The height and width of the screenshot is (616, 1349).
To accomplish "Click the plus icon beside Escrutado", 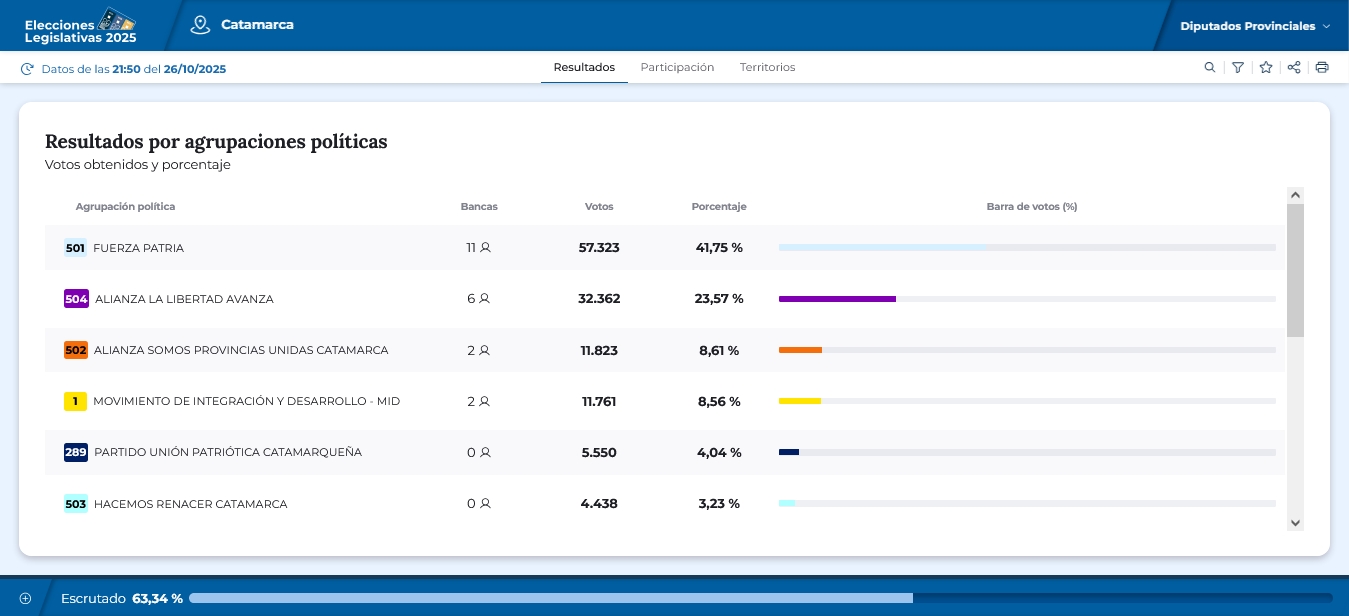I will click(x=26, y=598).
